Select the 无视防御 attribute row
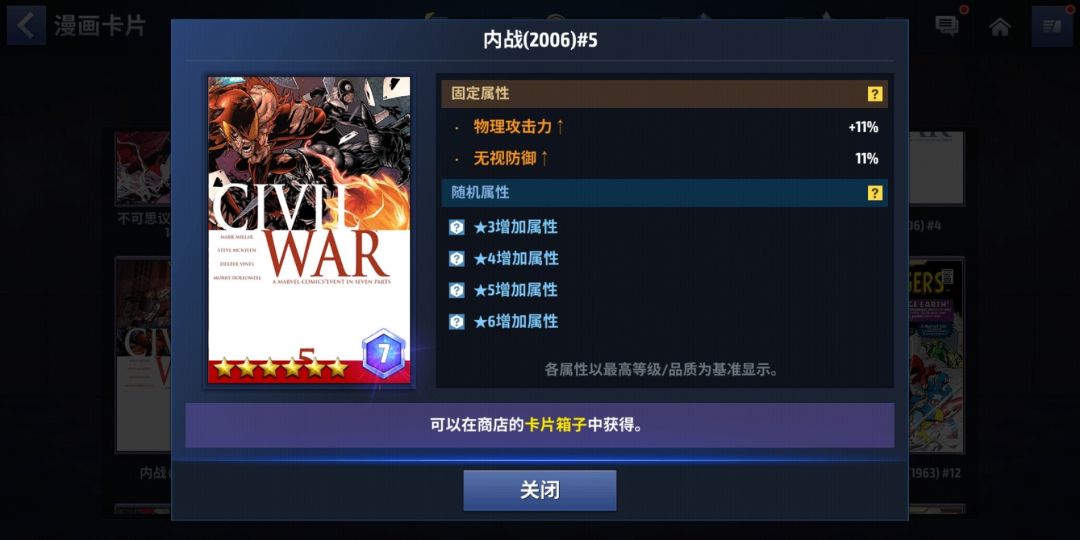Screen dimensions: 1080x540 665,159
